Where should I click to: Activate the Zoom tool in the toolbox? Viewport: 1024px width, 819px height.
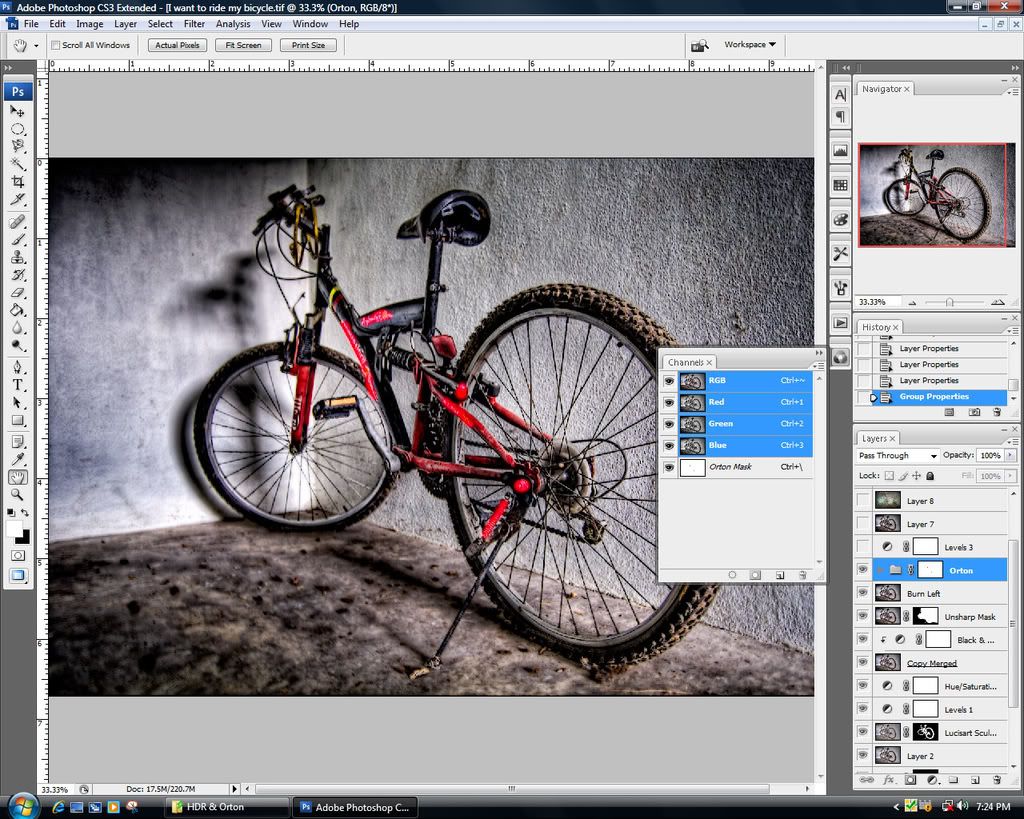18,494
